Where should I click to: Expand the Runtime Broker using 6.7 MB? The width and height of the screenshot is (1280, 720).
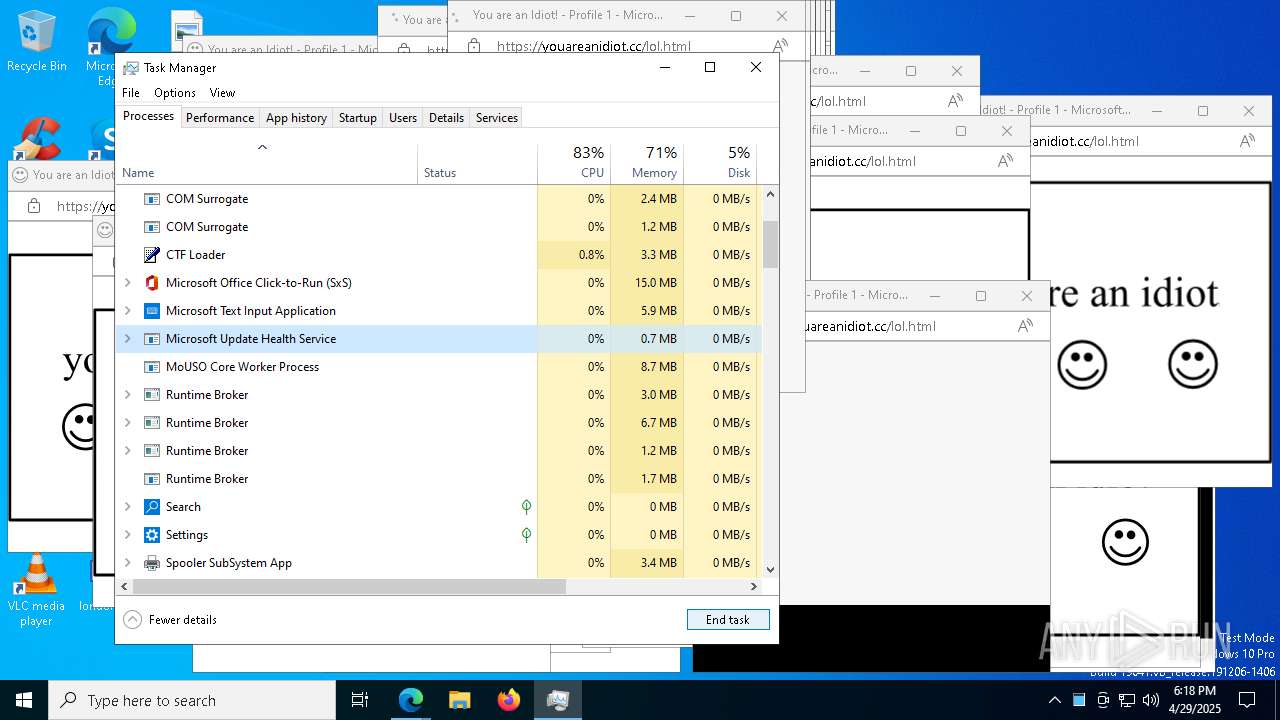coord(127,423)
